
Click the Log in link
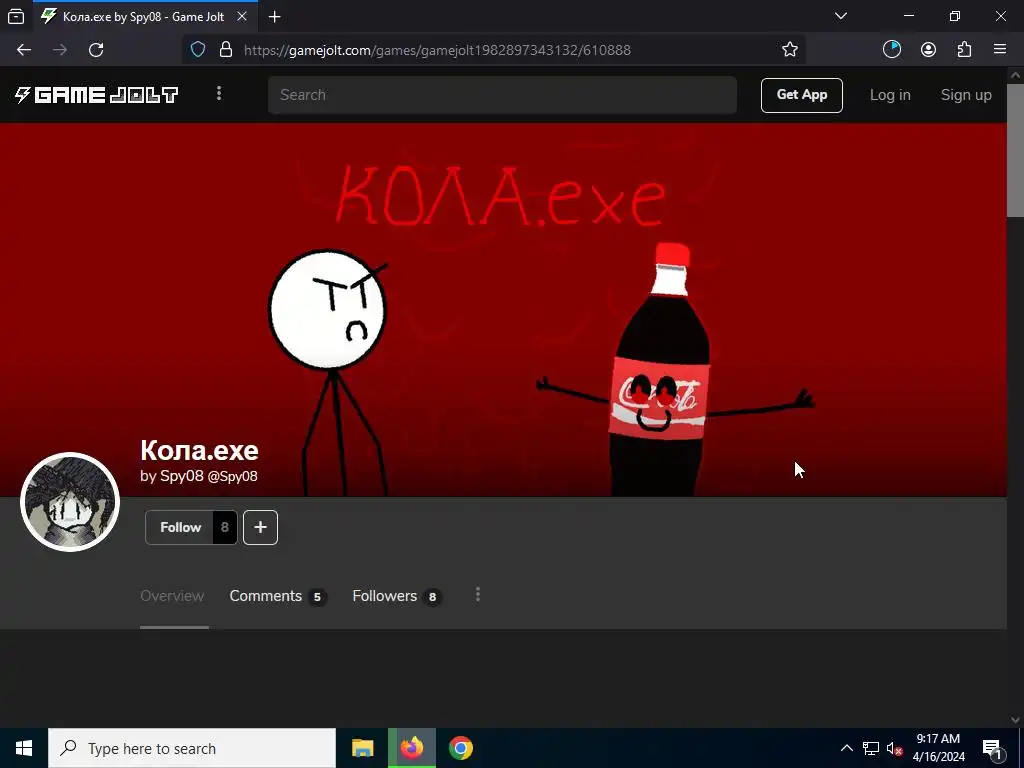coord(890,95)
